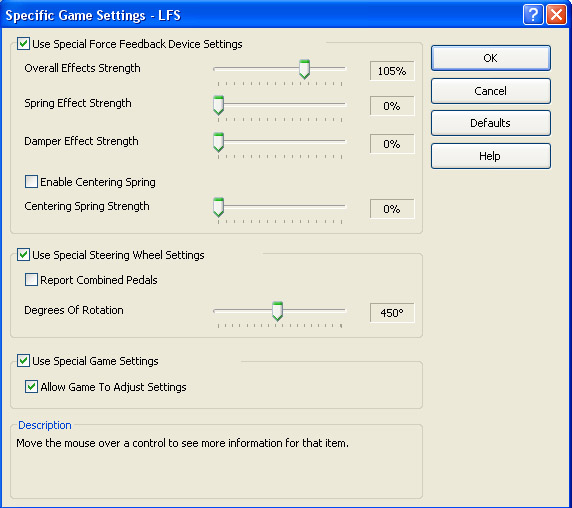Open the Help button
572x508 pixels.
tap(491, 156)
